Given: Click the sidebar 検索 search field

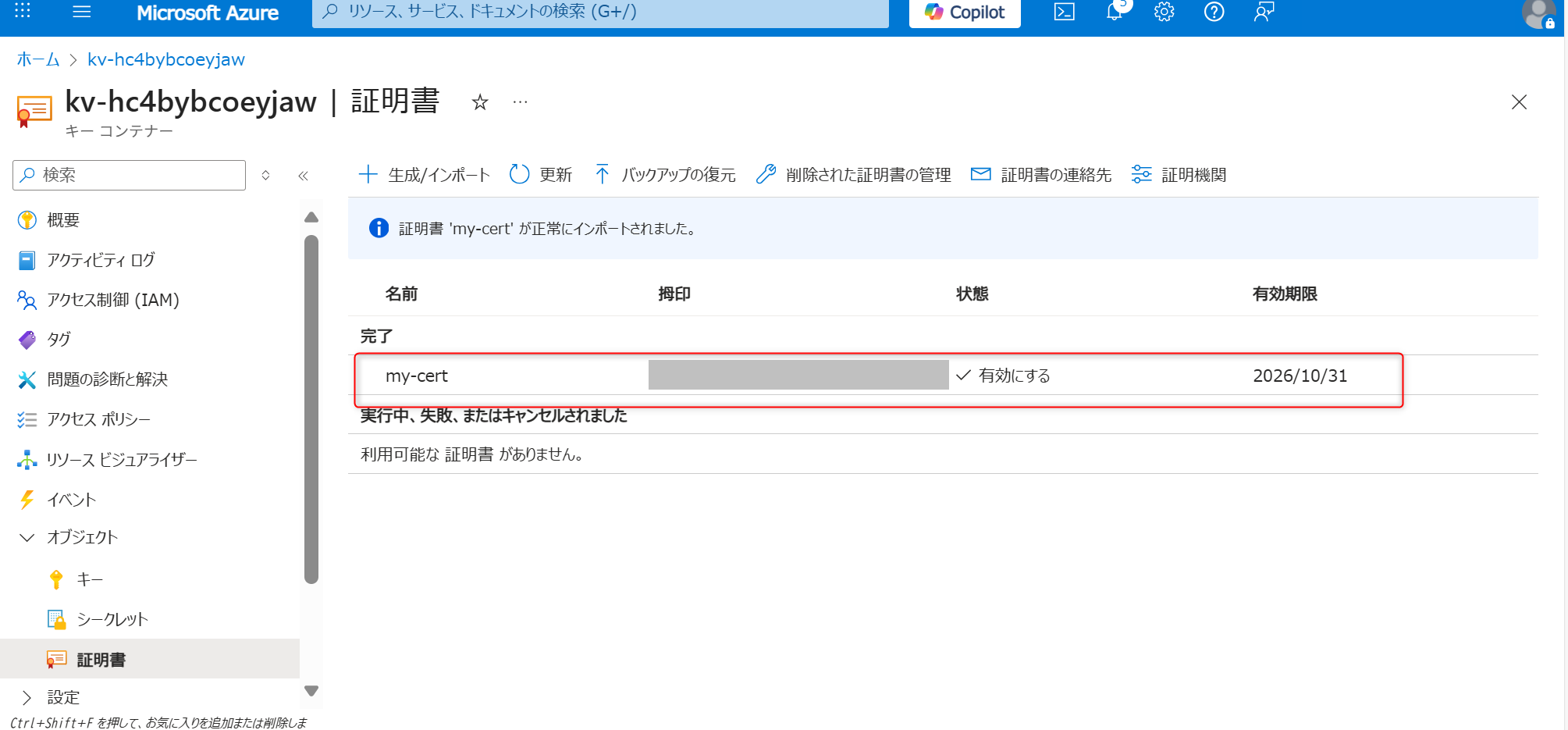Looking at the screenshot, I should pyautogui.click(x=128, y=174).
